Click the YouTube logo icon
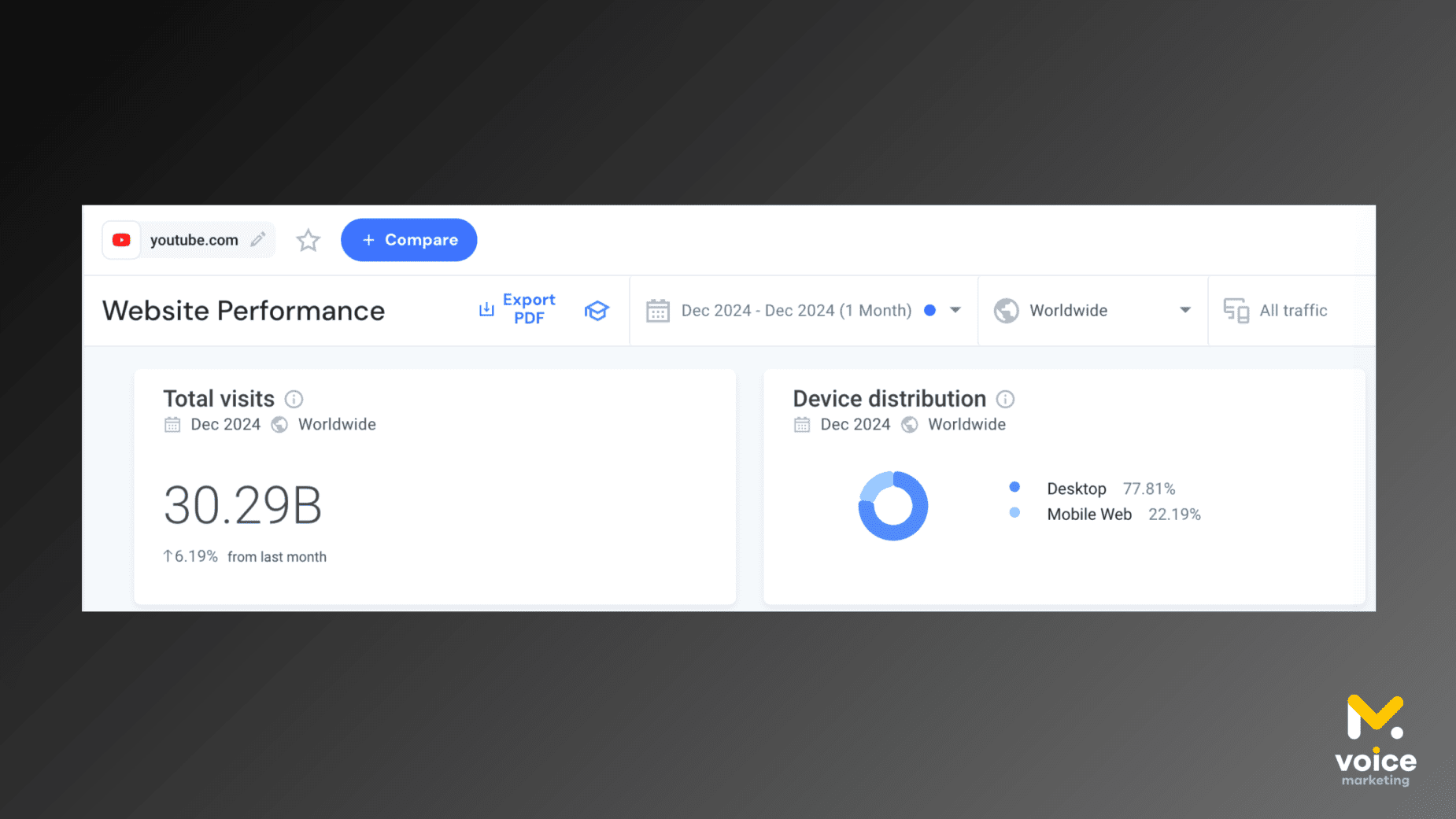This screenshot has height=819, width=1456. click(121, 240)
